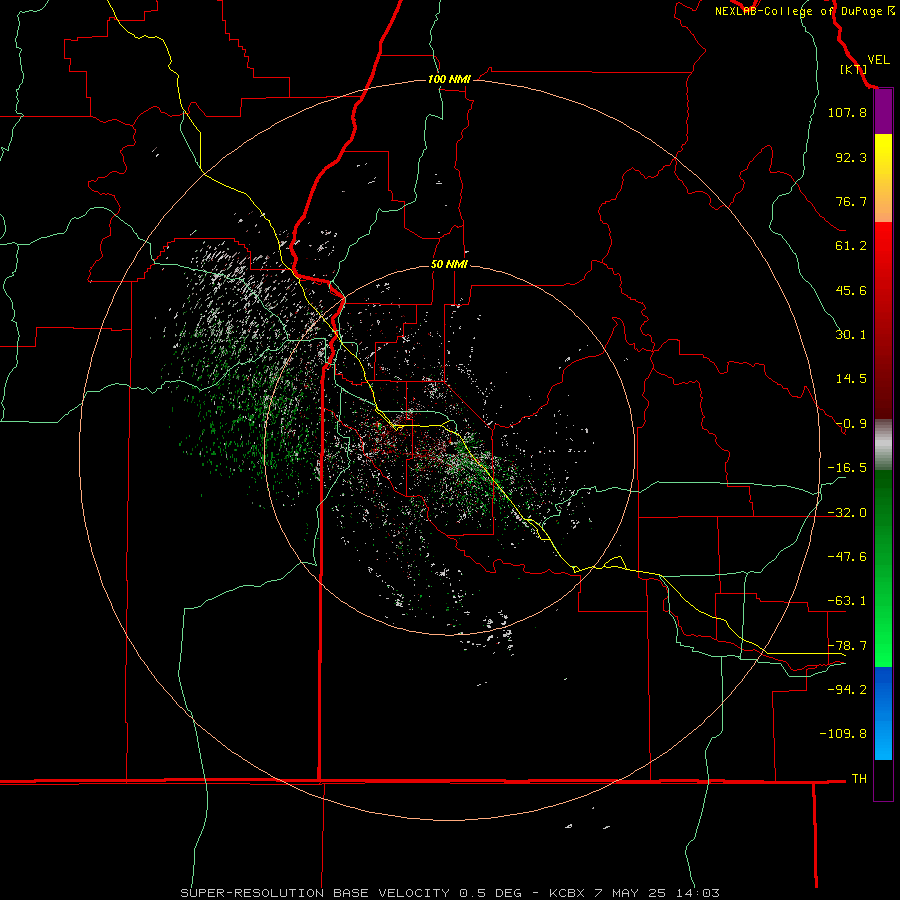
Task: Click the -78.7 velocity legend value
Action: [x=847, y=646]
